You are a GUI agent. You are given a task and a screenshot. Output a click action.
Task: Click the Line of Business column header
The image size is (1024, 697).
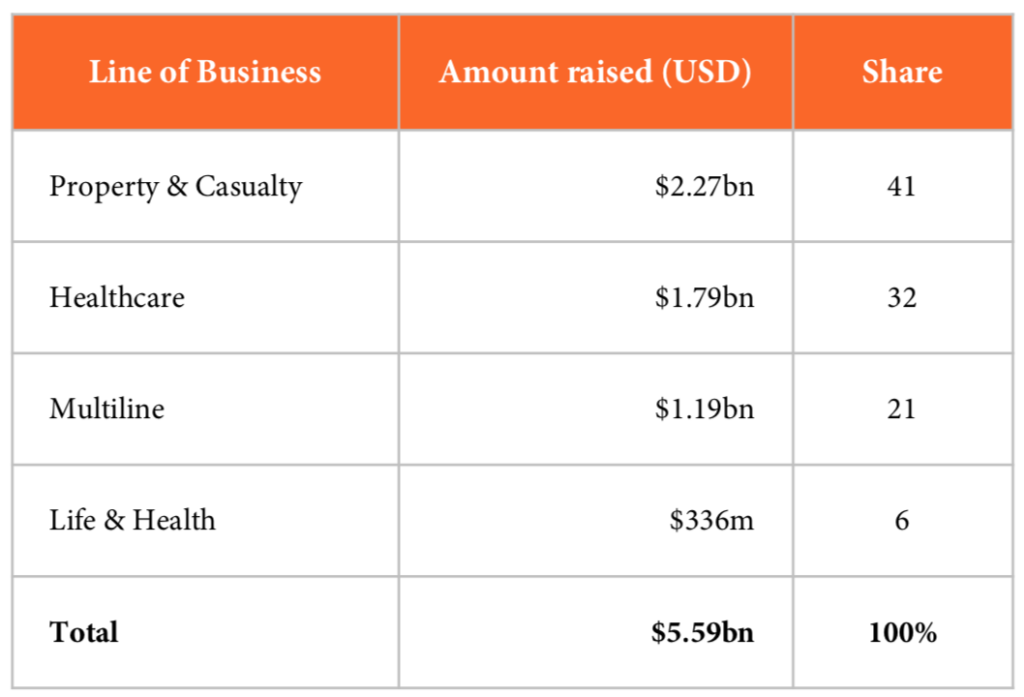[205, 72]
